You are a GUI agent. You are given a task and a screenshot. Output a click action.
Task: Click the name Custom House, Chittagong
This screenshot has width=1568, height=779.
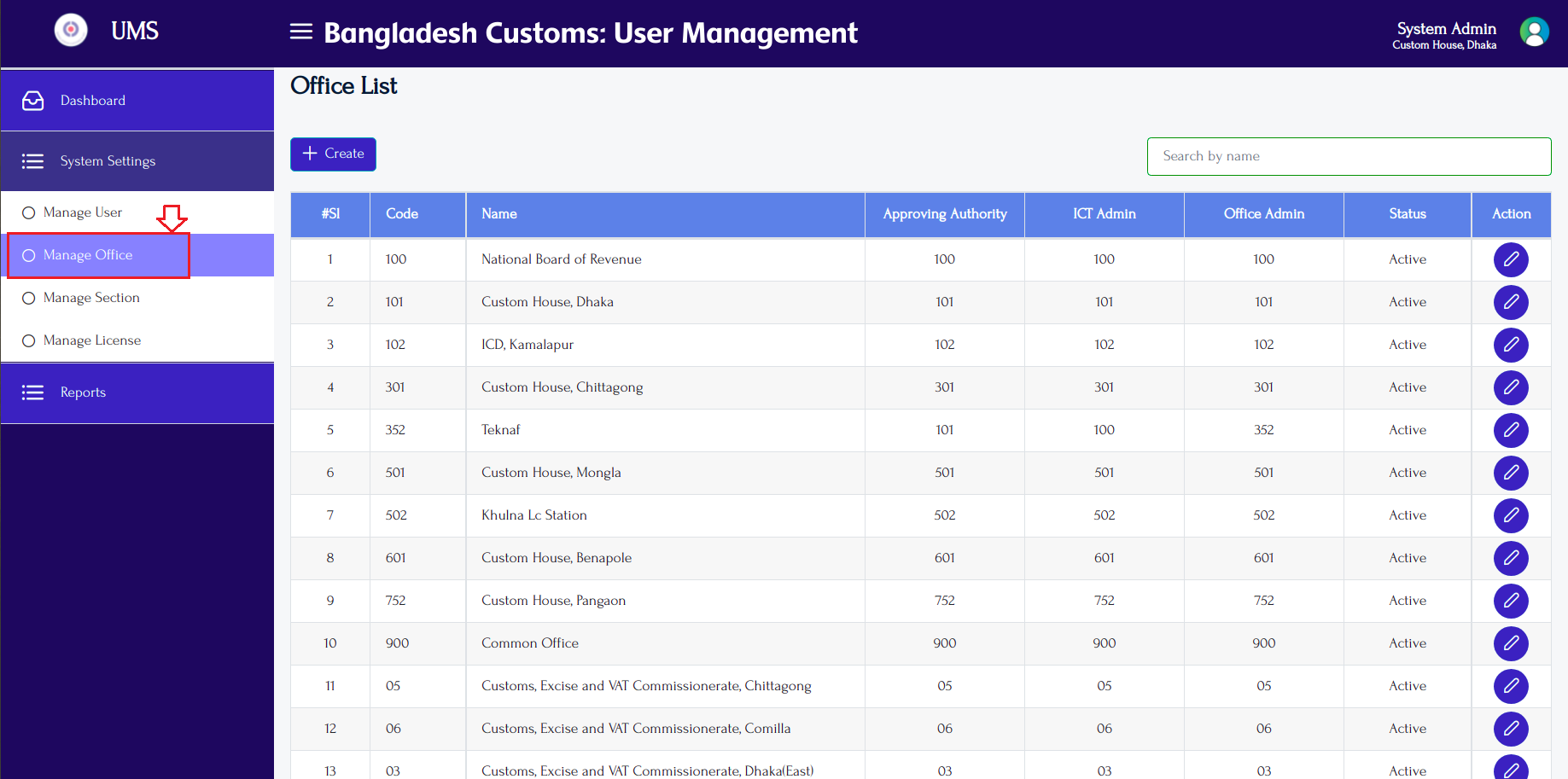(562, 387)
